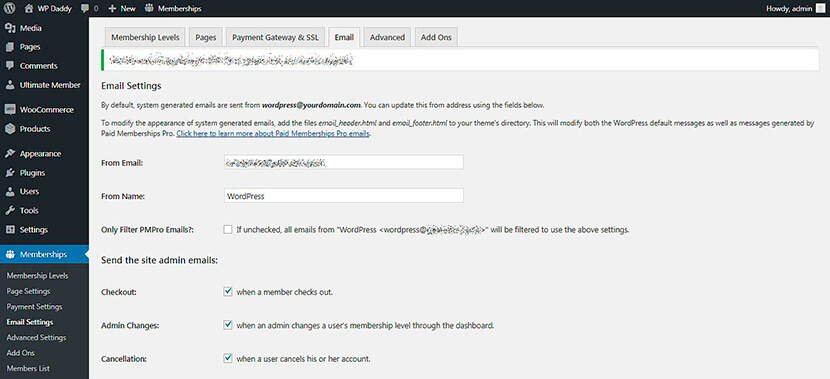Toggle the Admin Changes email checkbox
The width and height of the screenshot is (830, 379).
pos(228,325)
